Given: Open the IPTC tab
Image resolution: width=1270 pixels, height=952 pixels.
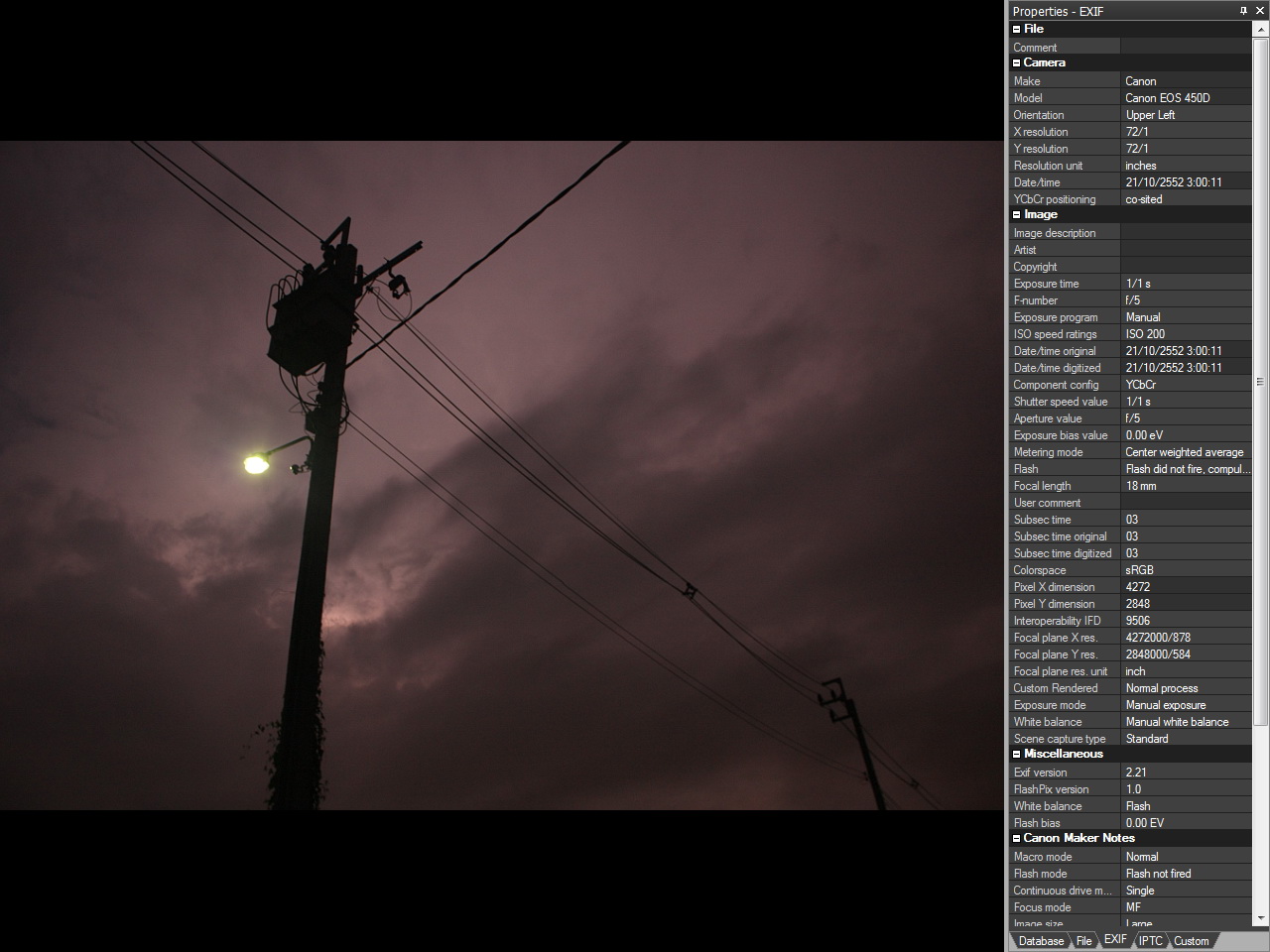Looking at the screenshot, I should pyautogui.click(x=1150, y=941).
